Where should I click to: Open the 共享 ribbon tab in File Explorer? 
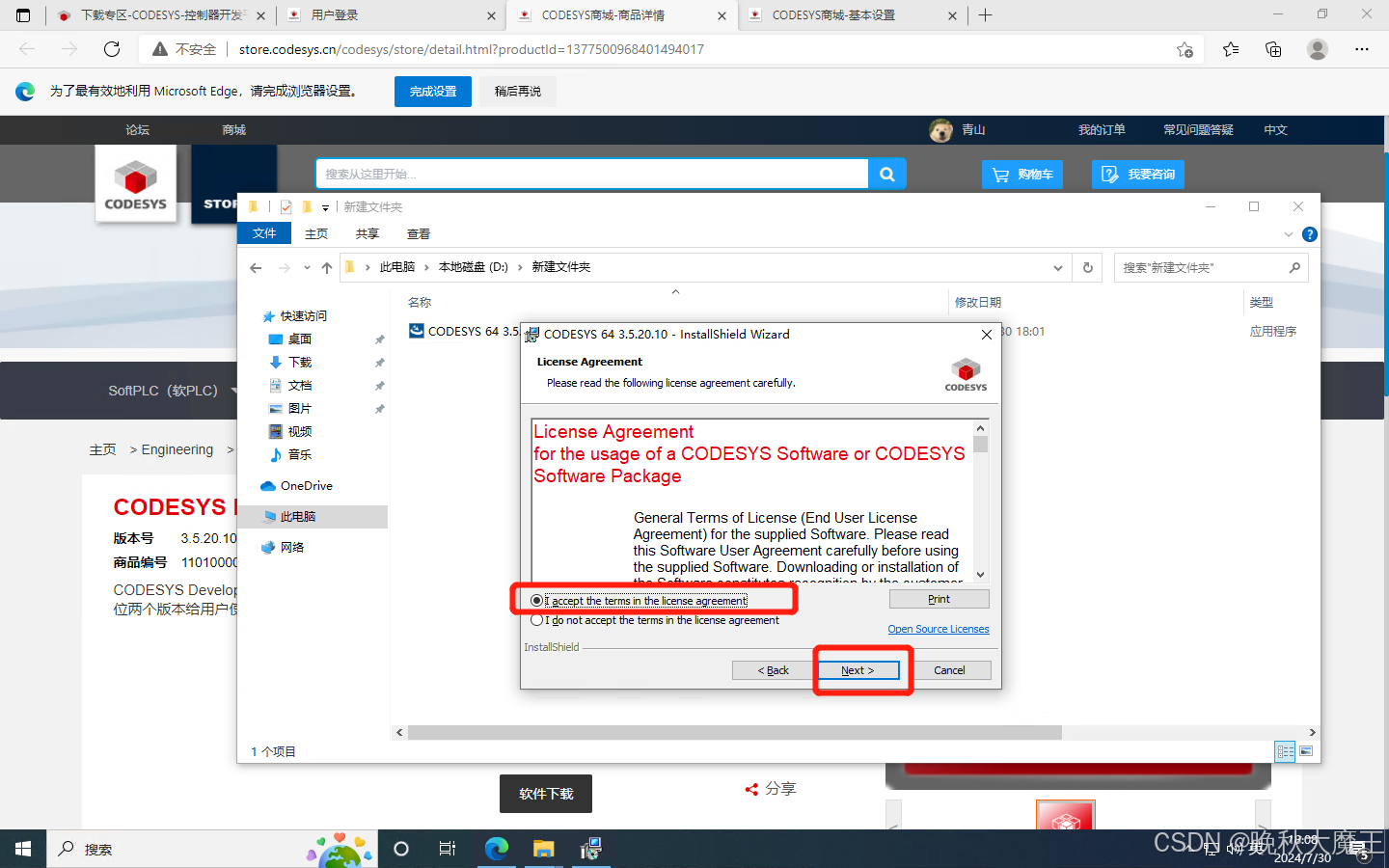pos(368,233)
